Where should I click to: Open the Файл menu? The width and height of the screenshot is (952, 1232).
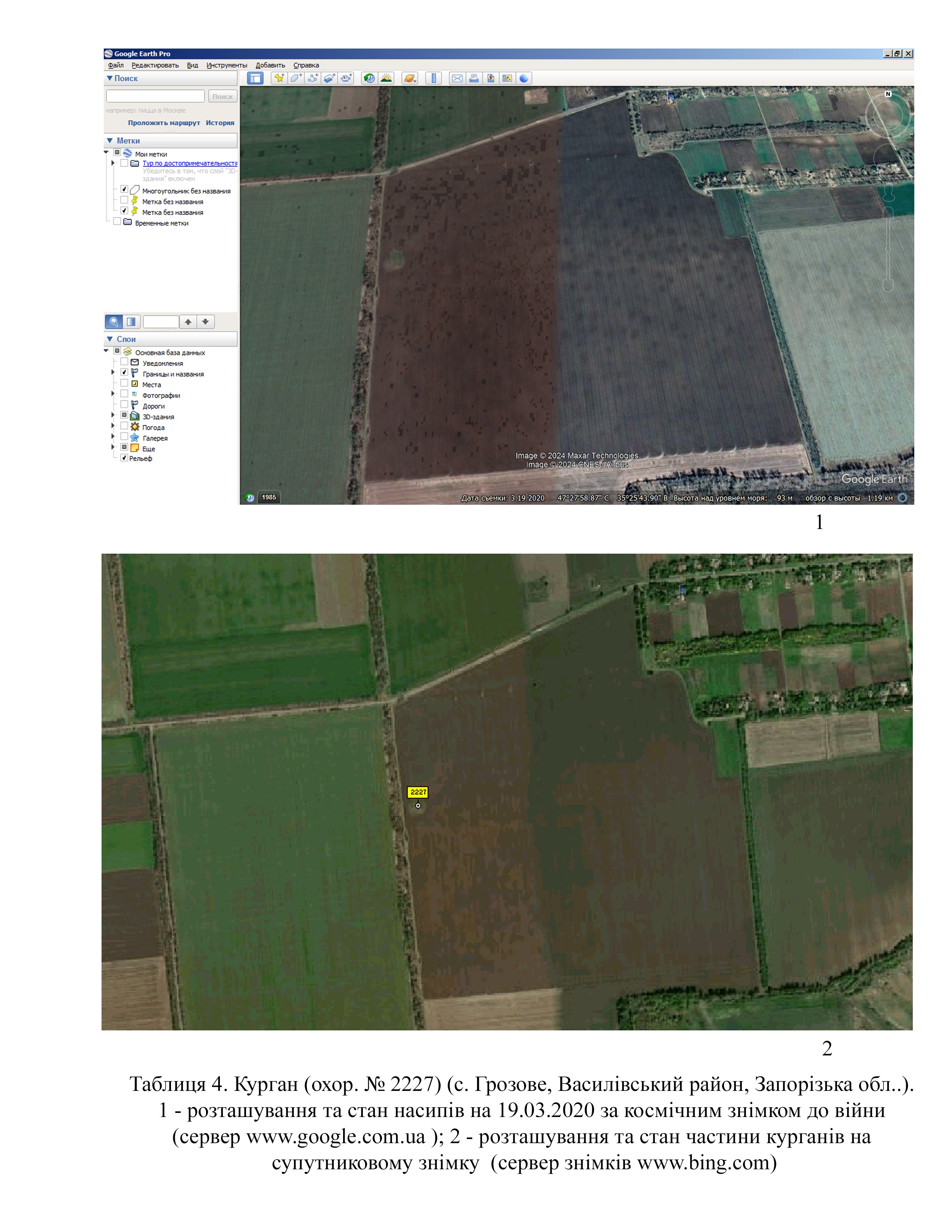point(116,65)
